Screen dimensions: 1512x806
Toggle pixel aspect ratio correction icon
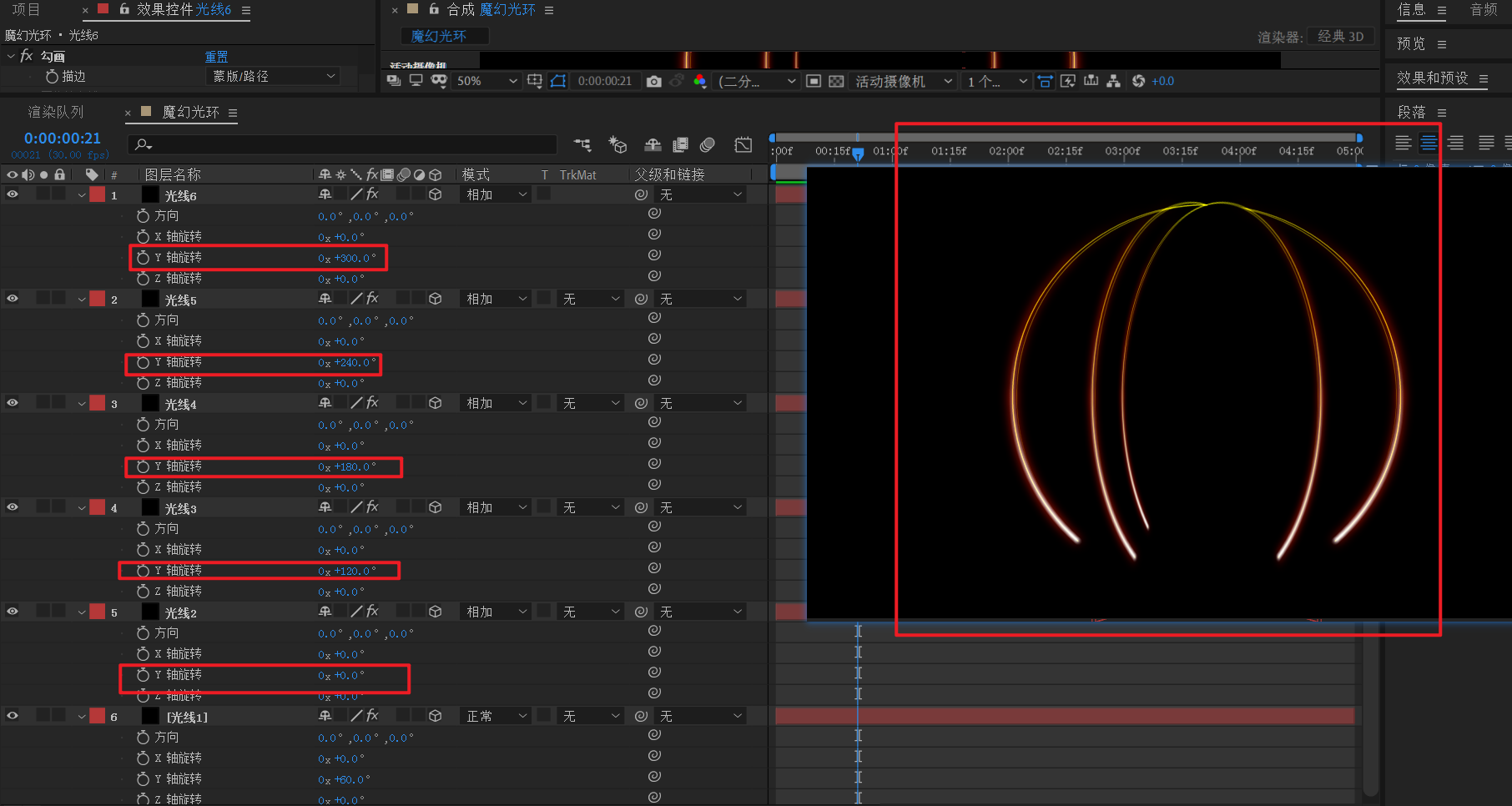[x=1045, y=81]
